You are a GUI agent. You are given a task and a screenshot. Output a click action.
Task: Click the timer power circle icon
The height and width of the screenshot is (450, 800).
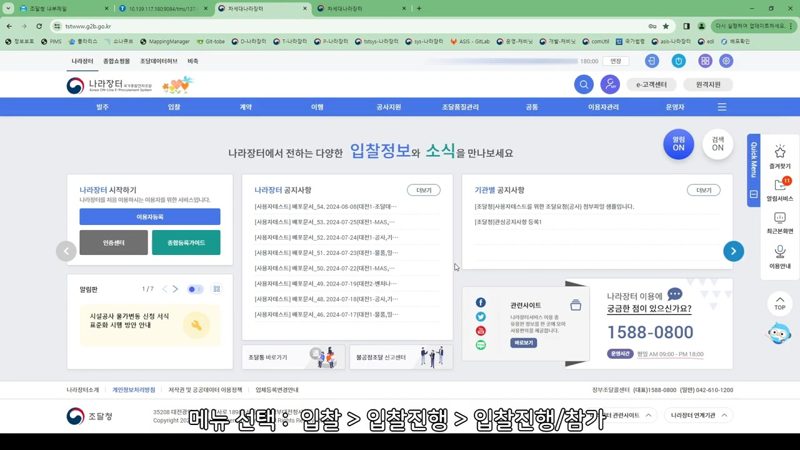(678, 61)
